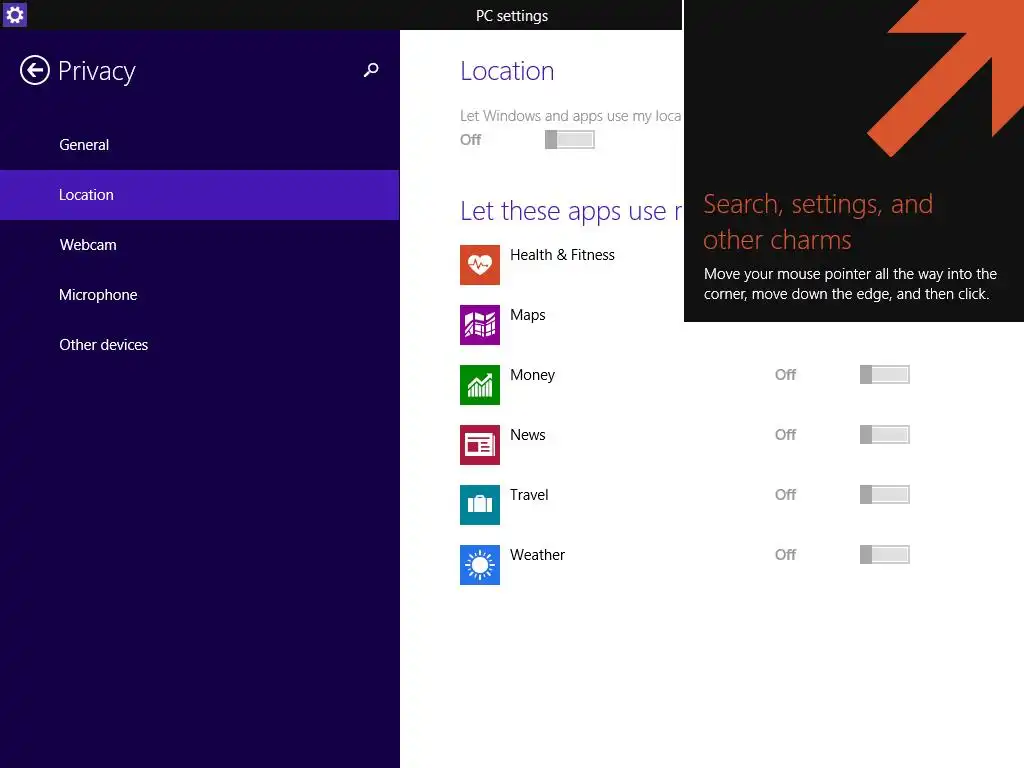1024x768 pixels.
Task: Click the 'Search, settings, and other charms' tip heading
Action: (x=818, y=222)
